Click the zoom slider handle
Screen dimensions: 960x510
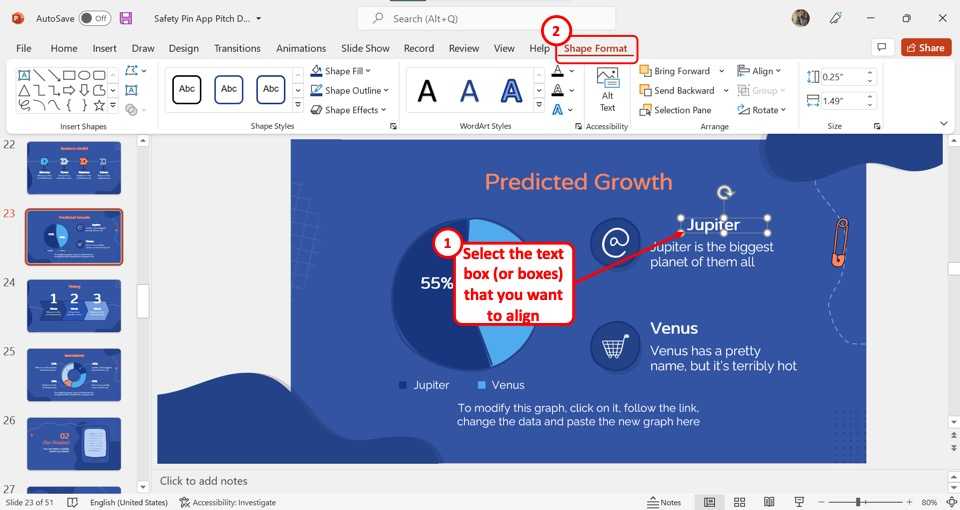coord(858,502)
